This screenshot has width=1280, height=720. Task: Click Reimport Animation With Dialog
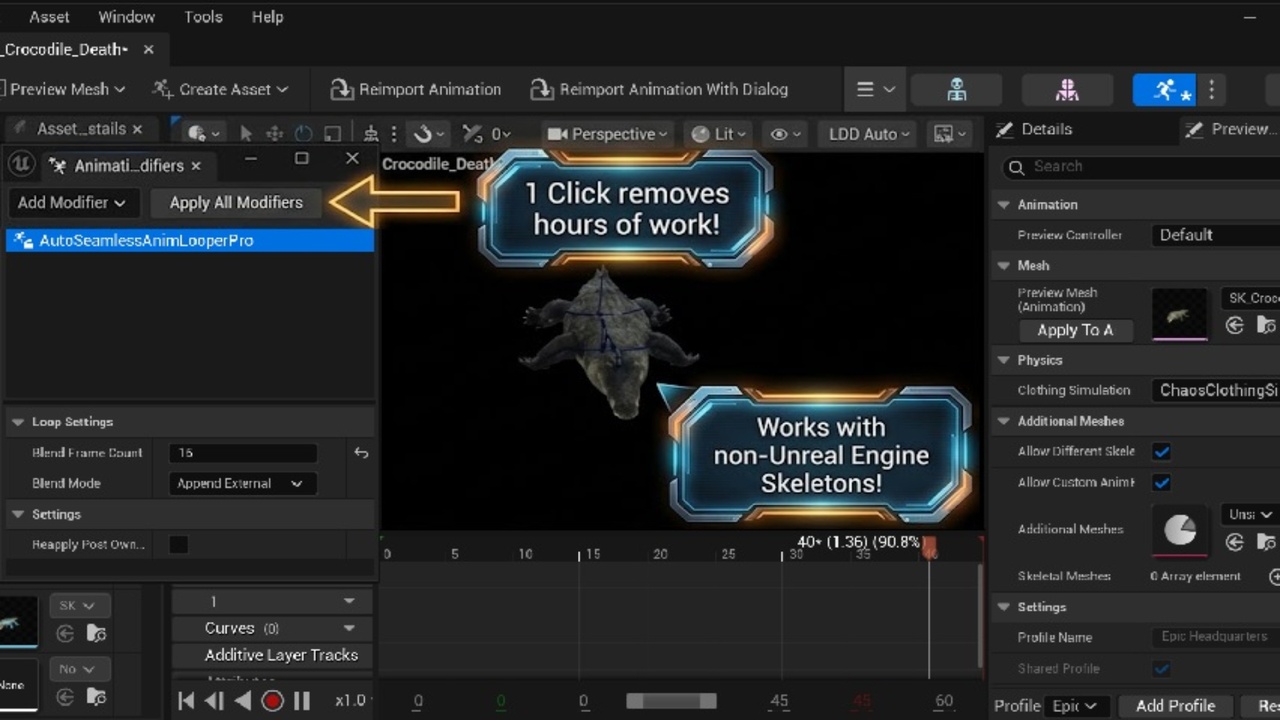point(659,89)
